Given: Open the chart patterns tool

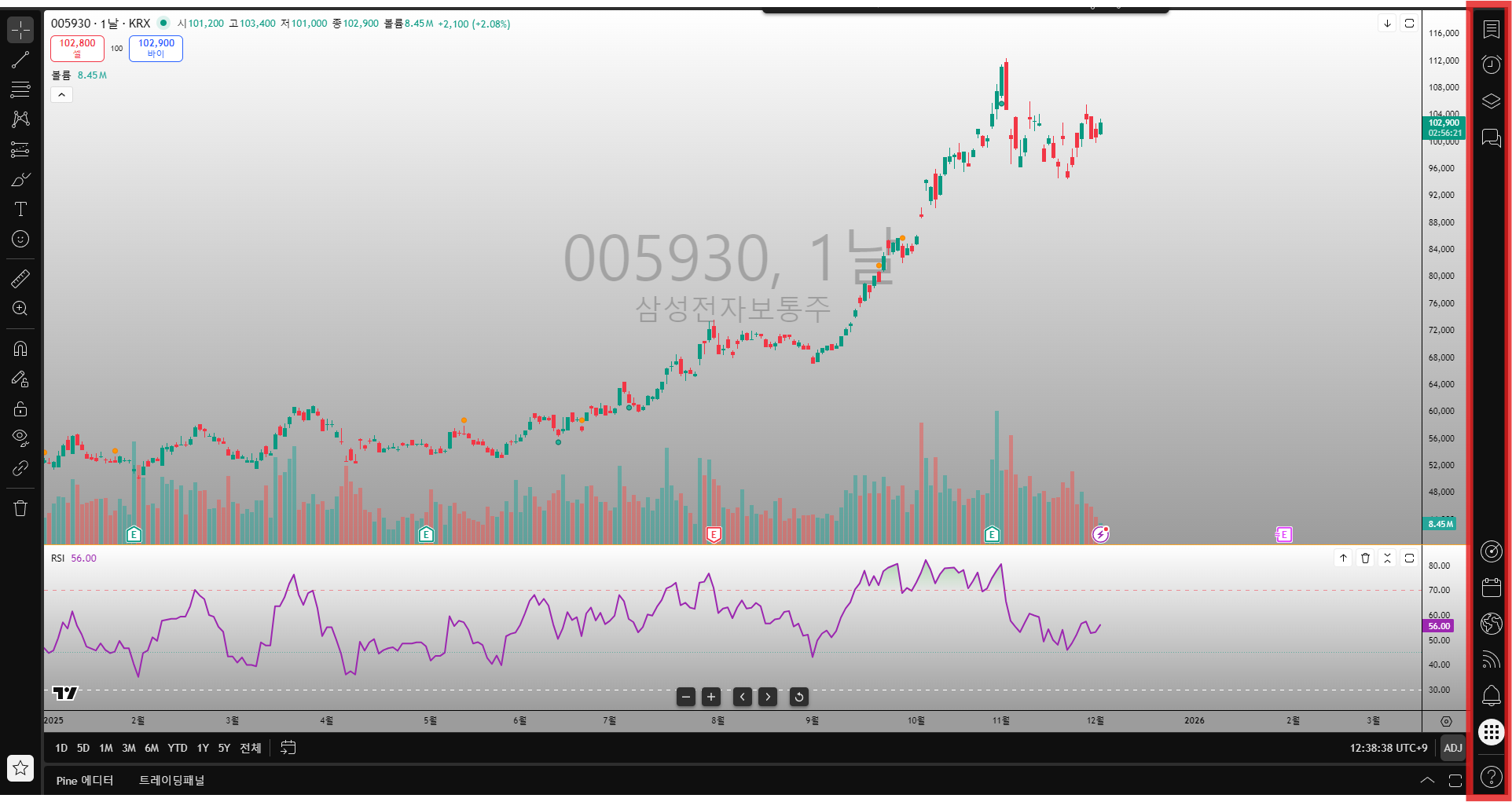Looking at the screenshot, I should click(20, 119).
